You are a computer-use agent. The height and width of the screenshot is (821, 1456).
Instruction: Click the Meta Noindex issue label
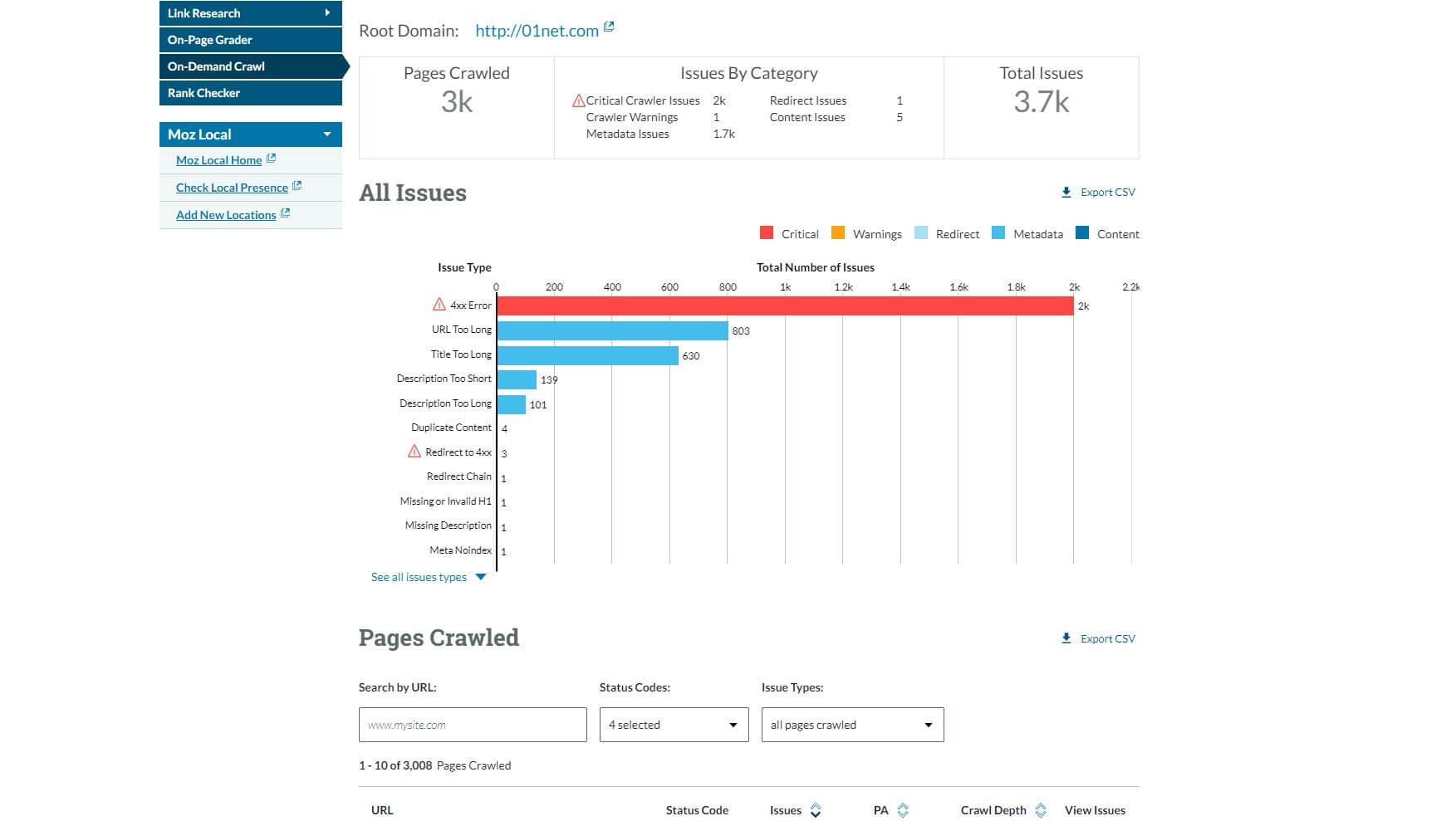pyautogui.click(x=461, y=550)
